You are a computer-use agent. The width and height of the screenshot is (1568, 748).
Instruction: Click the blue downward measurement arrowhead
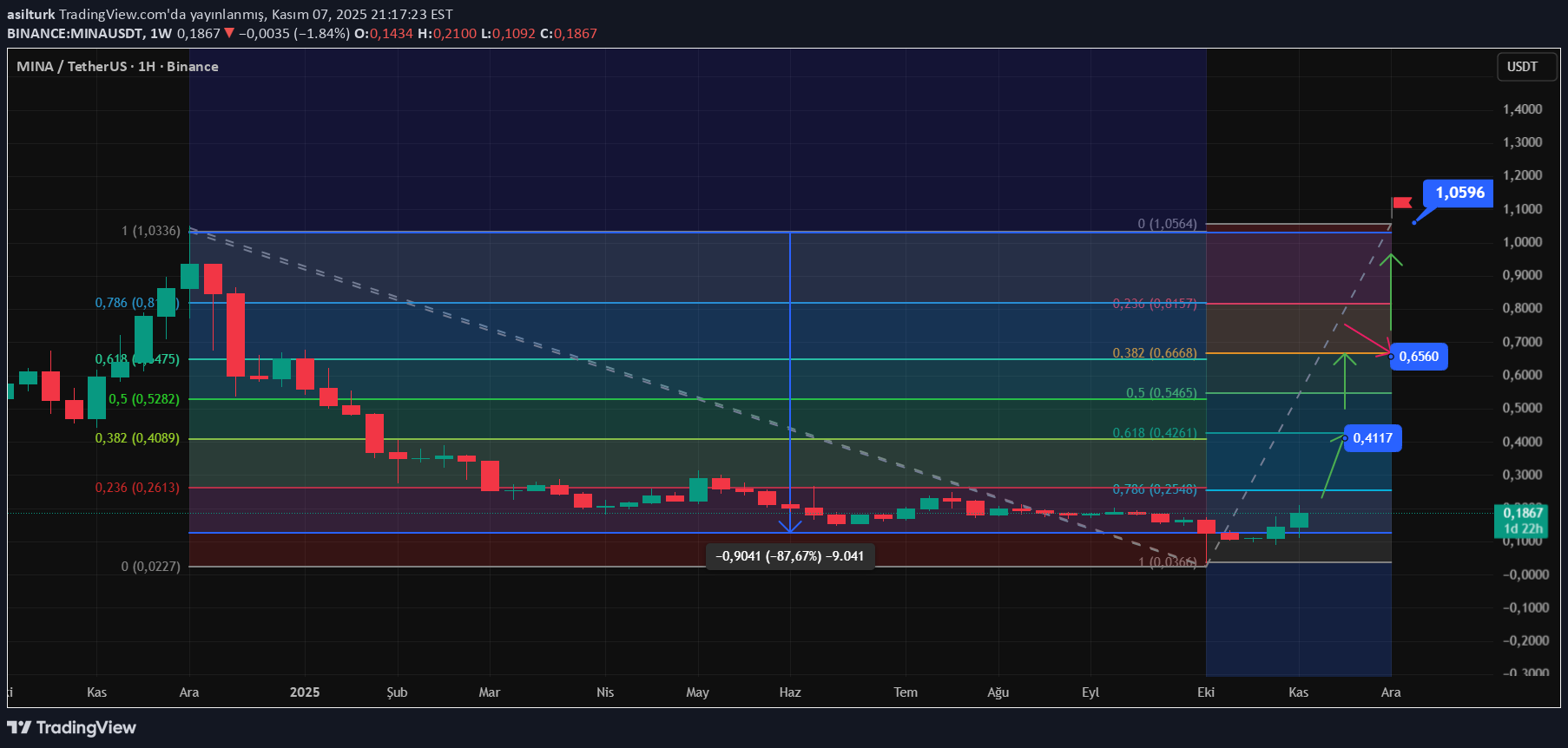pyautogui.click(x=789, y=525)
